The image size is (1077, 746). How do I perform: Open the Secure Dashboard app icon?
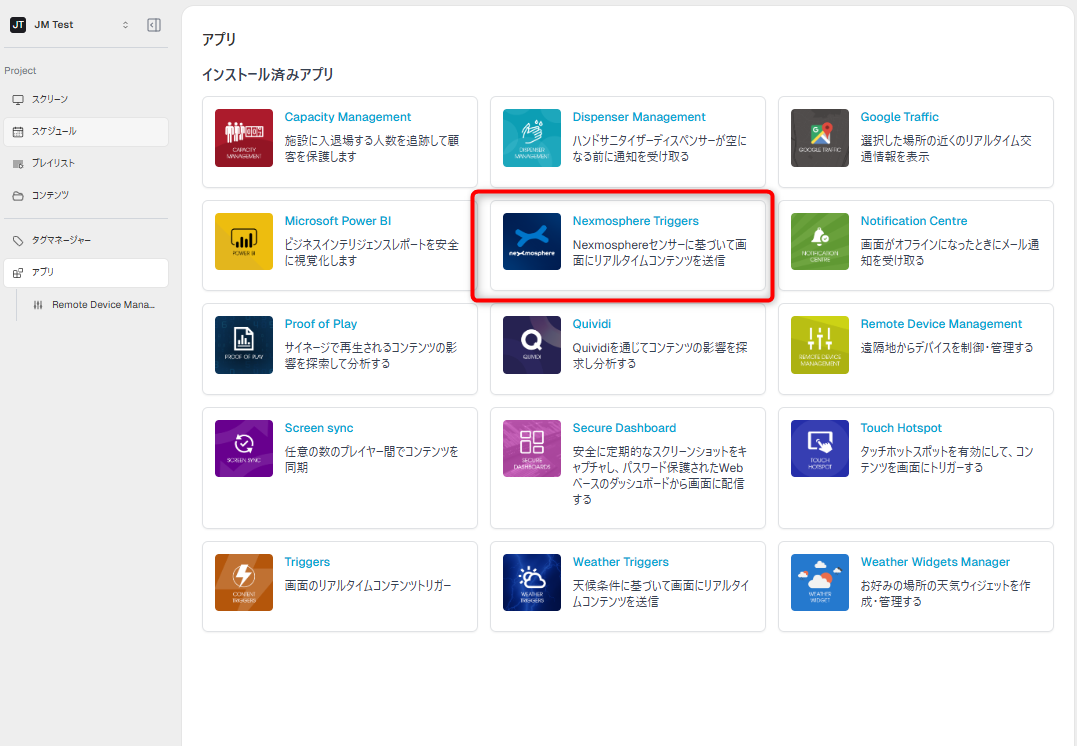[x=532, y=449]
